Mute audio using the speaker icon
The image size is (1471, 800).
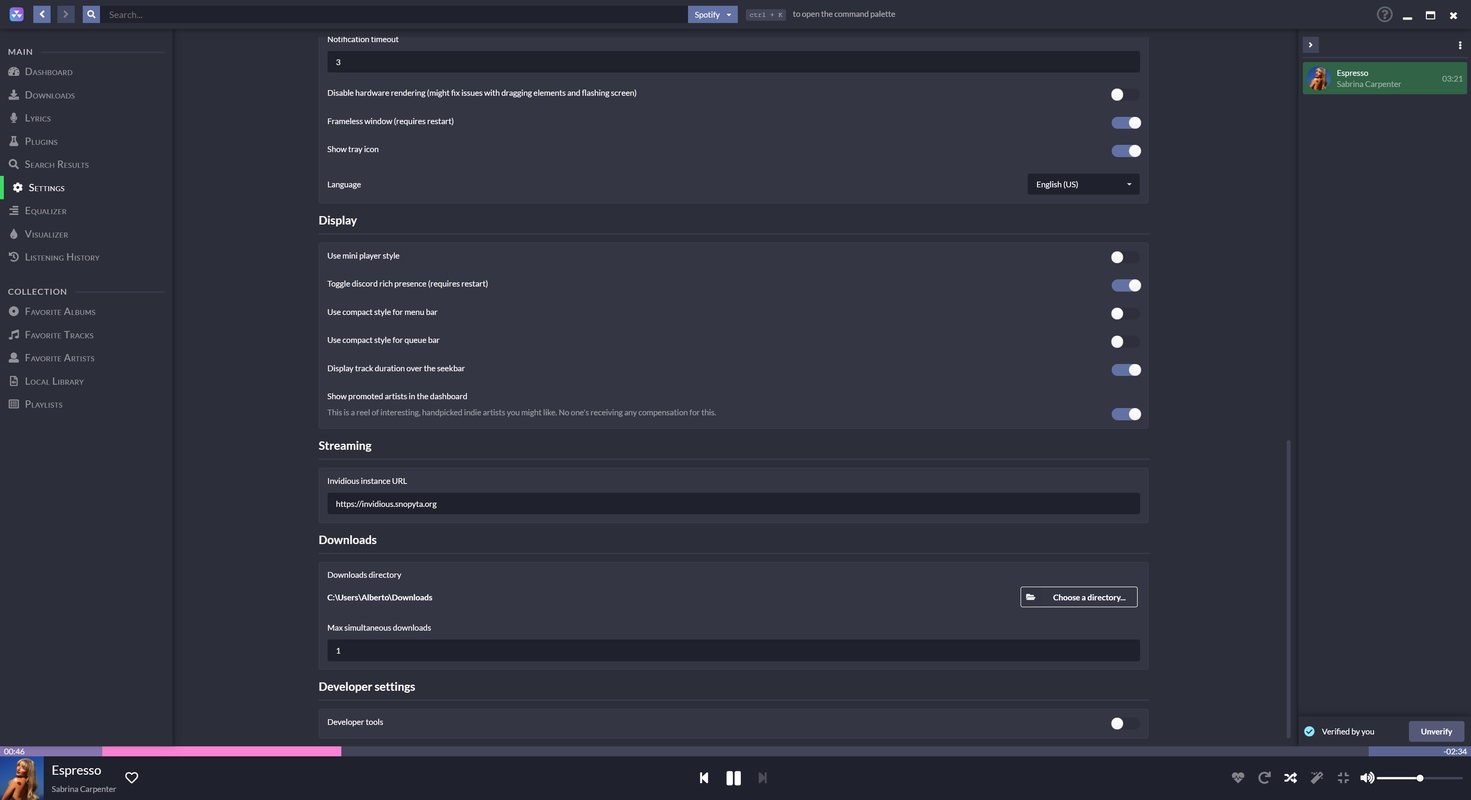pos(1367,778)
